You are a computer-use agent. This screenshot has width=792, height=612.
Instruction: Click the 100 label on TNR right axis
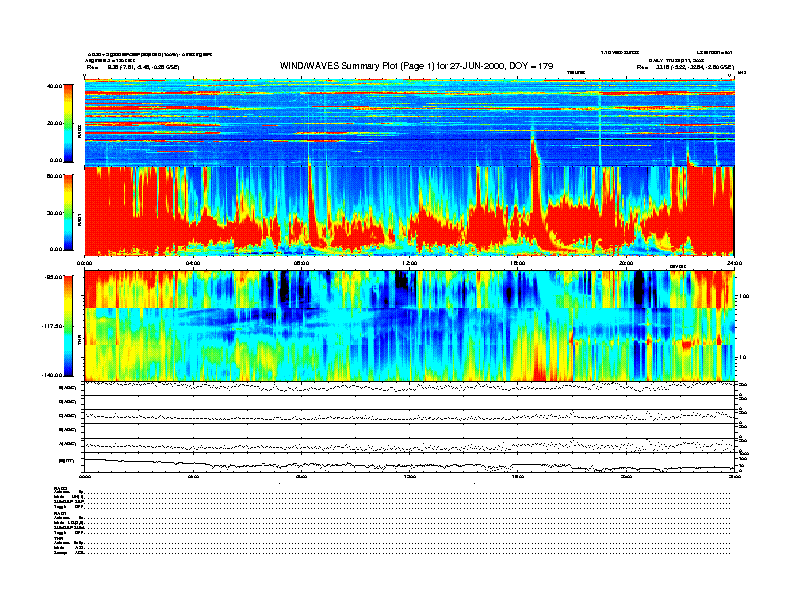(745, 296)
